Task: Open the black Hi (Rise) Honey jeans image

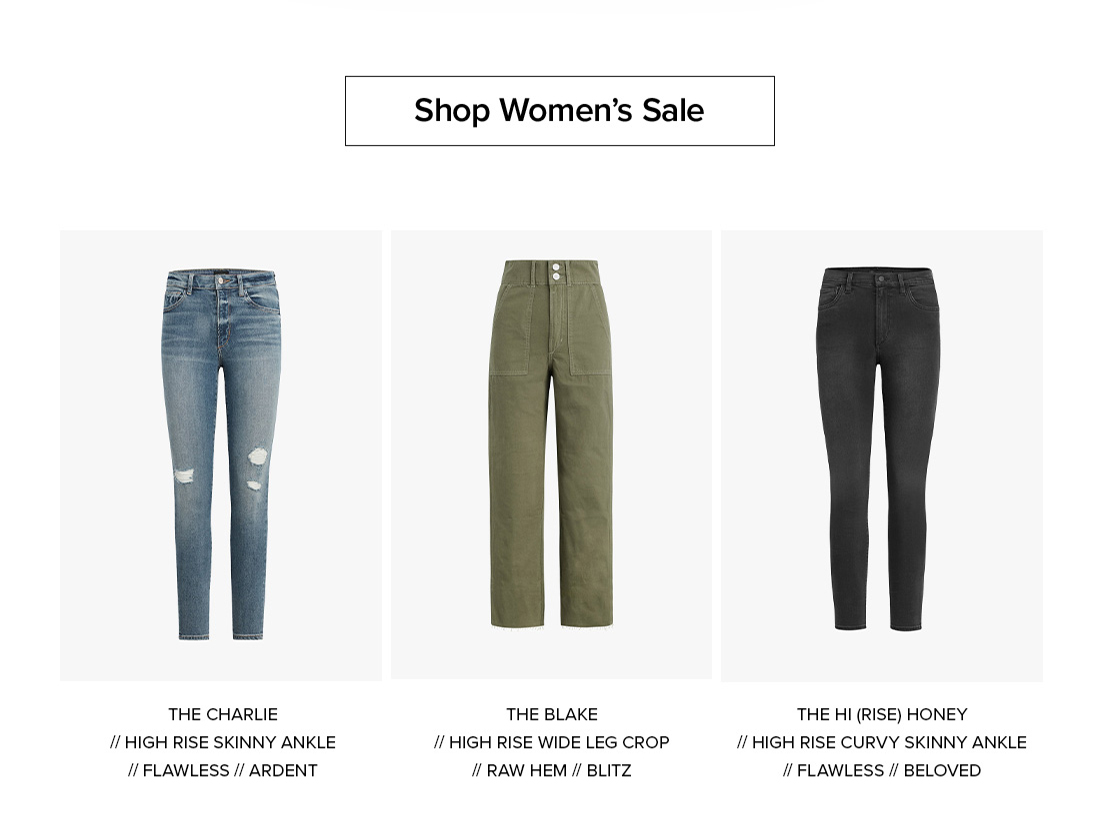Action: [x=882, y=455]
